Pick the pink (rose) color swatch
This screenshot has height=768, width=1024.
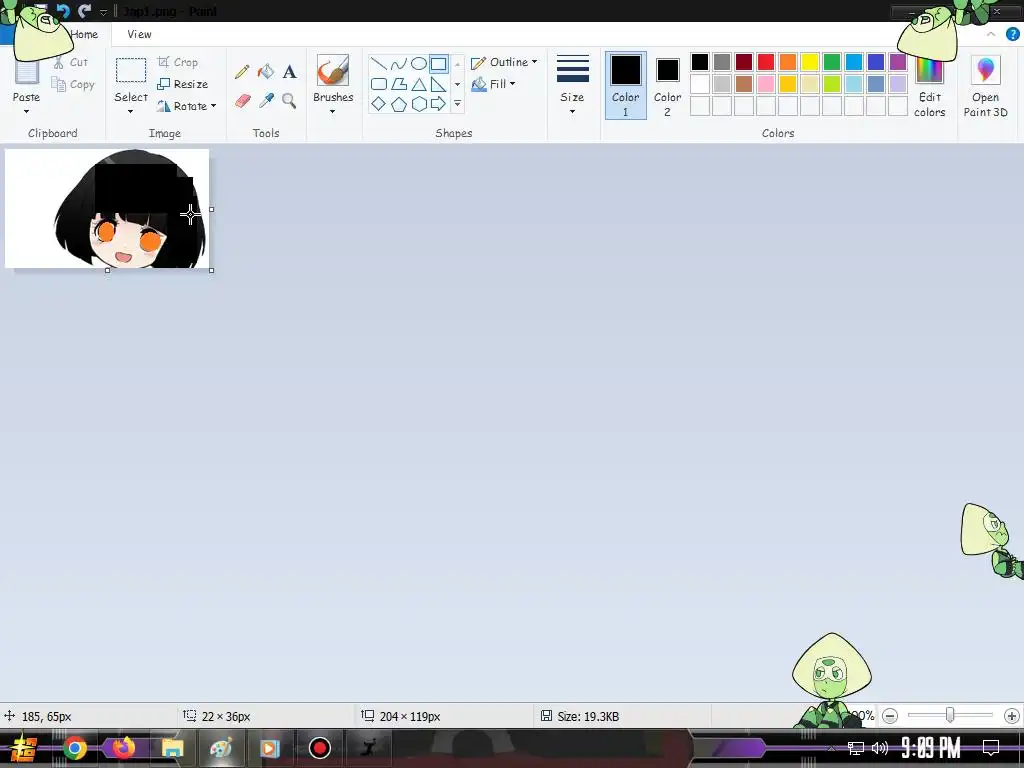[765, 84]
